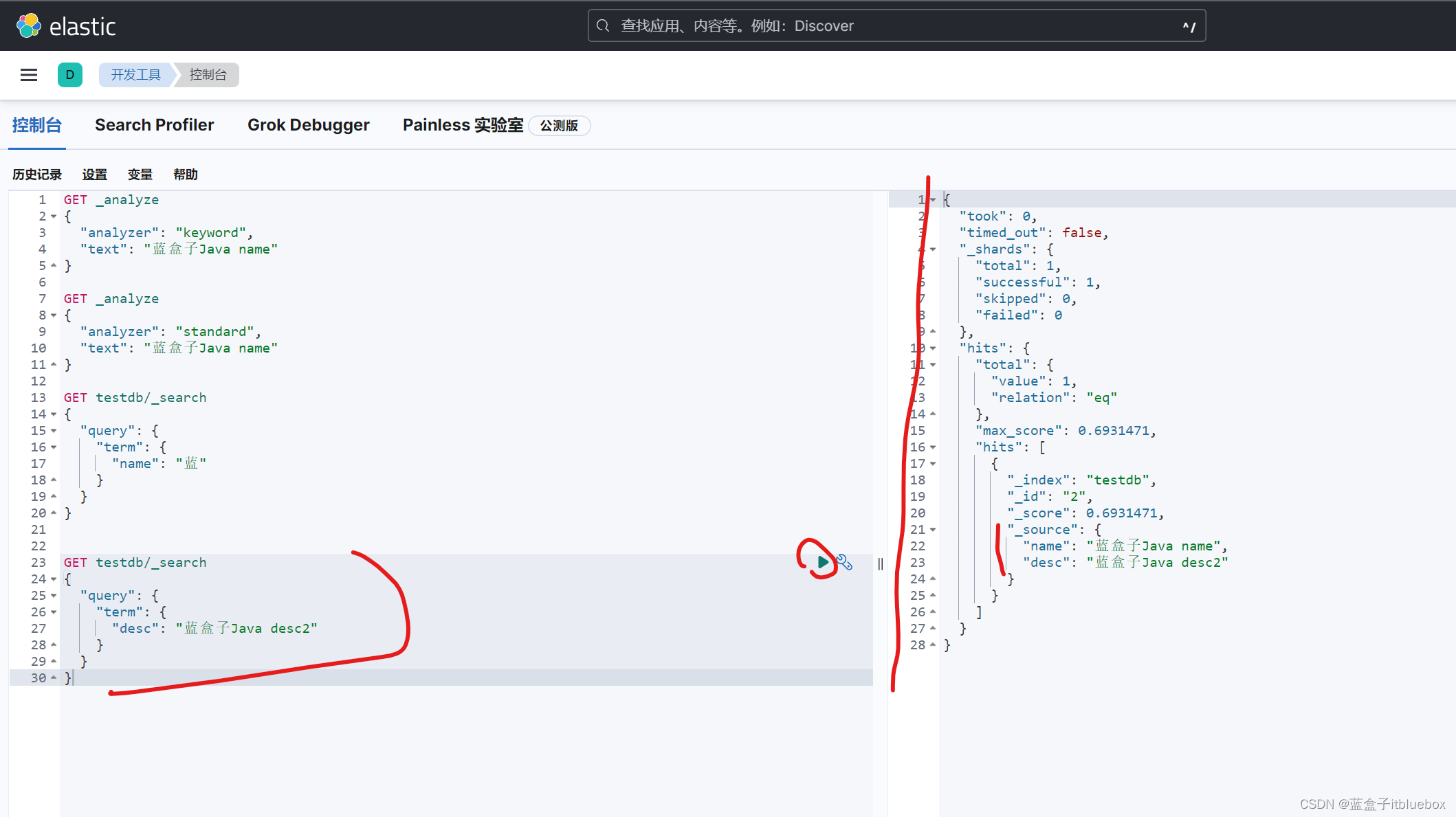
Task: Open the wrench request options icon
Action: (845, 563)
